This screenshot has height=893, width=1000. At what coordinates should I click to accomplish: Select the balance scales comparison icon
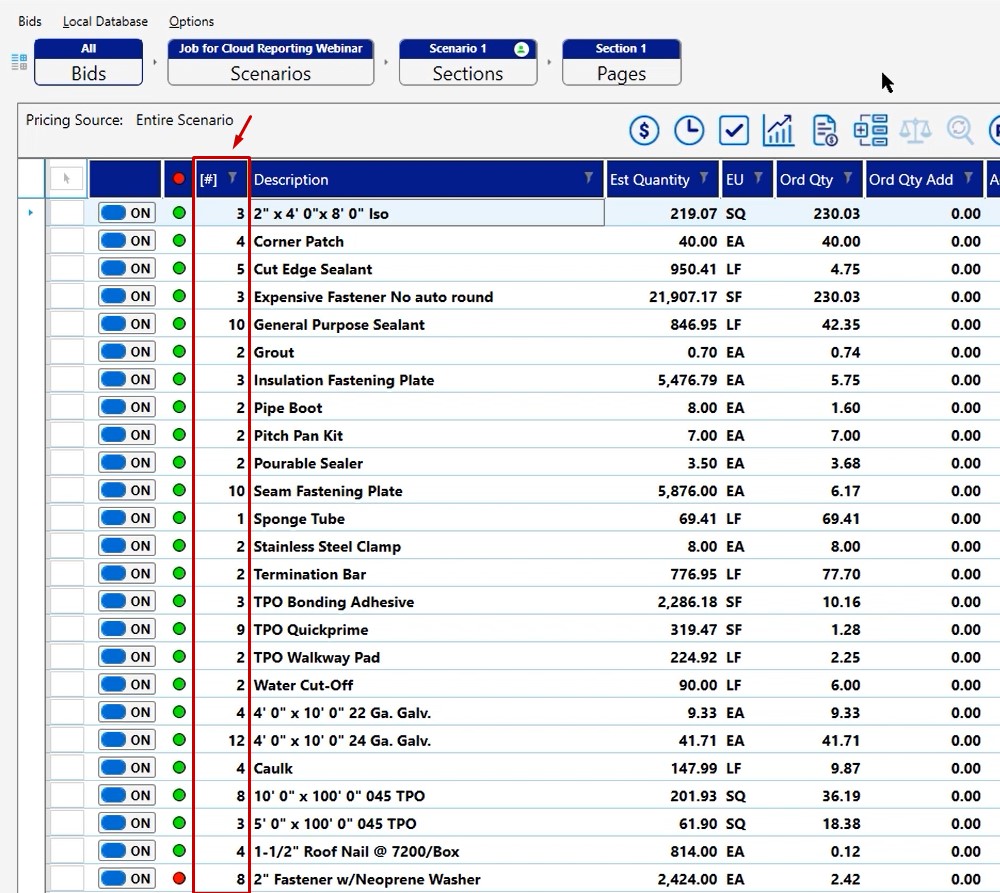tap(916, 130)
